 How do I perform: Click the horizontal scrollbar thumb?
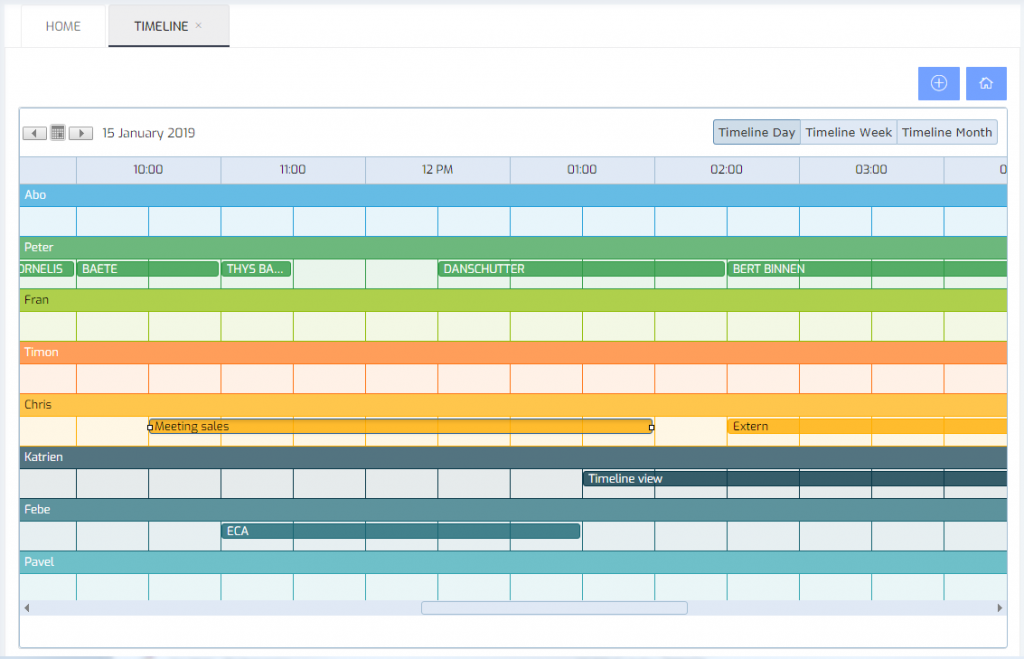pyautogui.click(x=554, y=608)
